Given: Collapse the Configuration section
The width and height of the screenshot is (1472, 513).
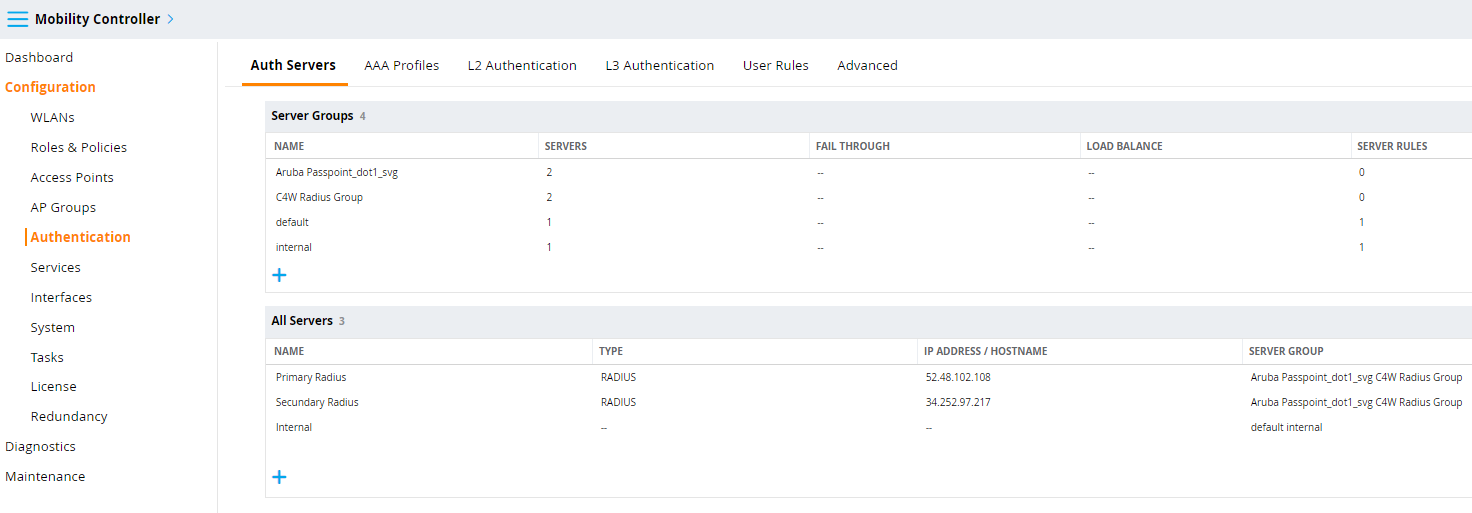Looking at the screenshot, I should tap(50, 87).
